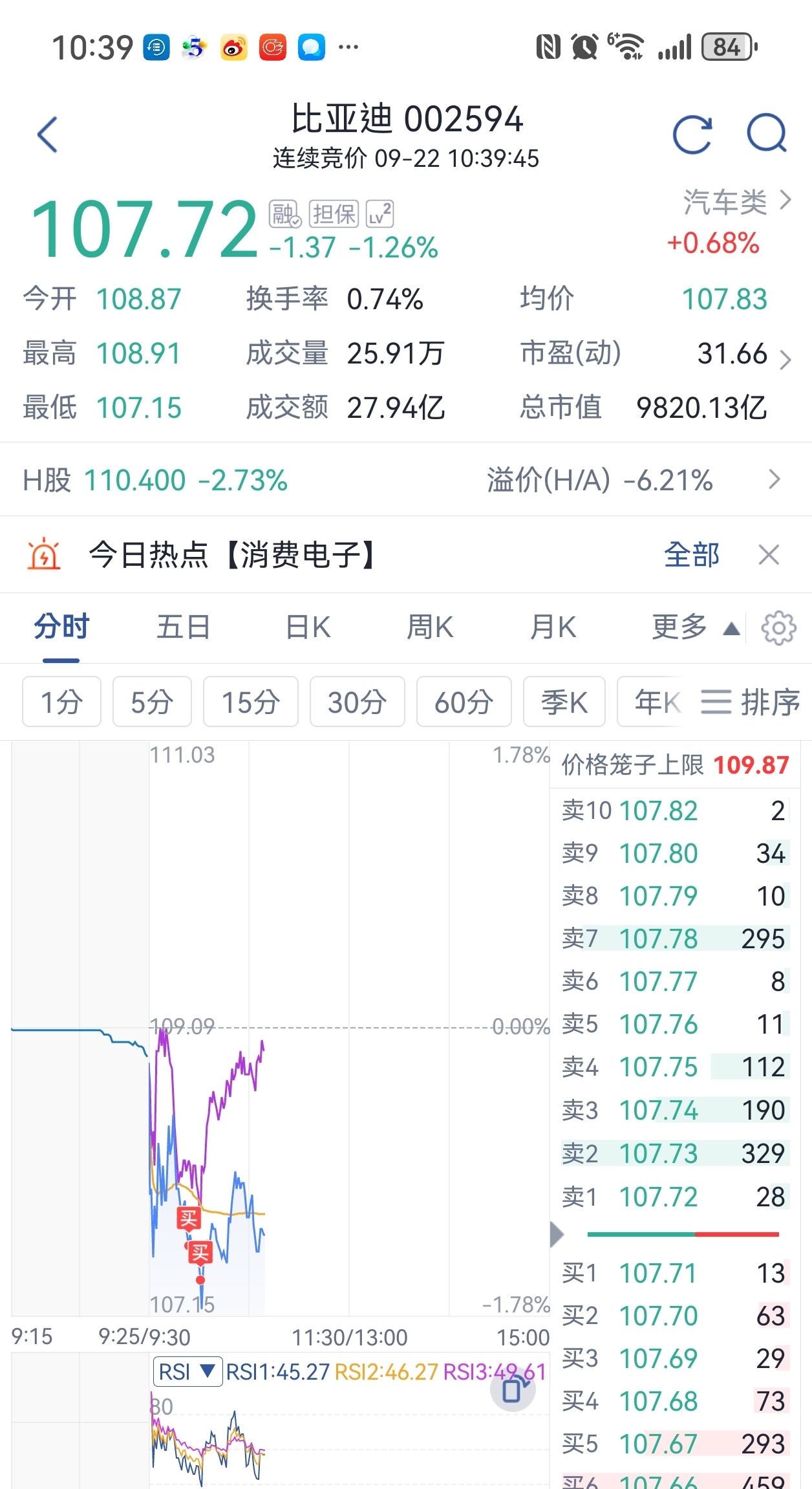The height and width of the screenshot is (1489, 812).
Task: Tap the 融 margin trading badge
Action: click(285, 214)
